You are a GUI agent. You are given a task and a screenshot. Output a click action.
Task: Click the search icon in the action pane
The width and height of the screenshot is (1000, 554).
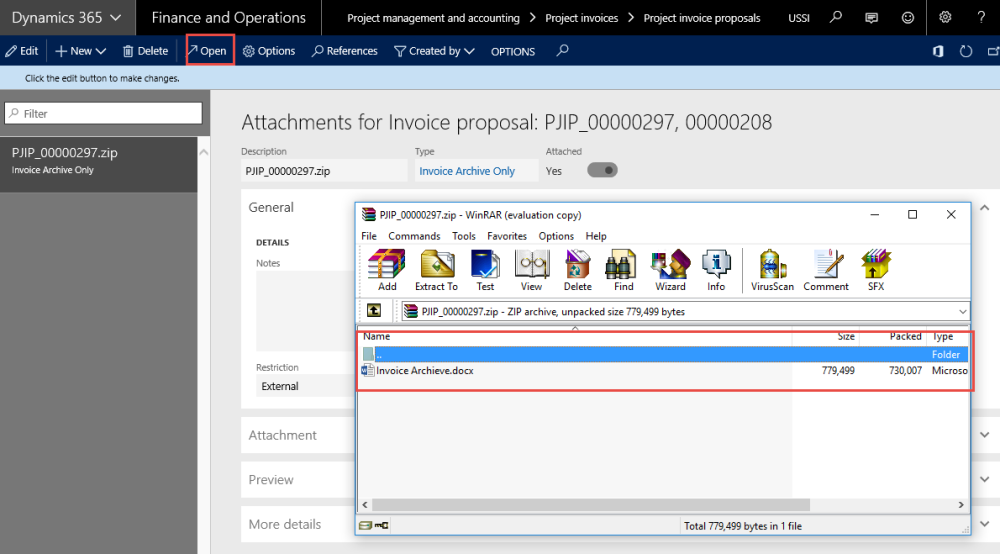562,50
